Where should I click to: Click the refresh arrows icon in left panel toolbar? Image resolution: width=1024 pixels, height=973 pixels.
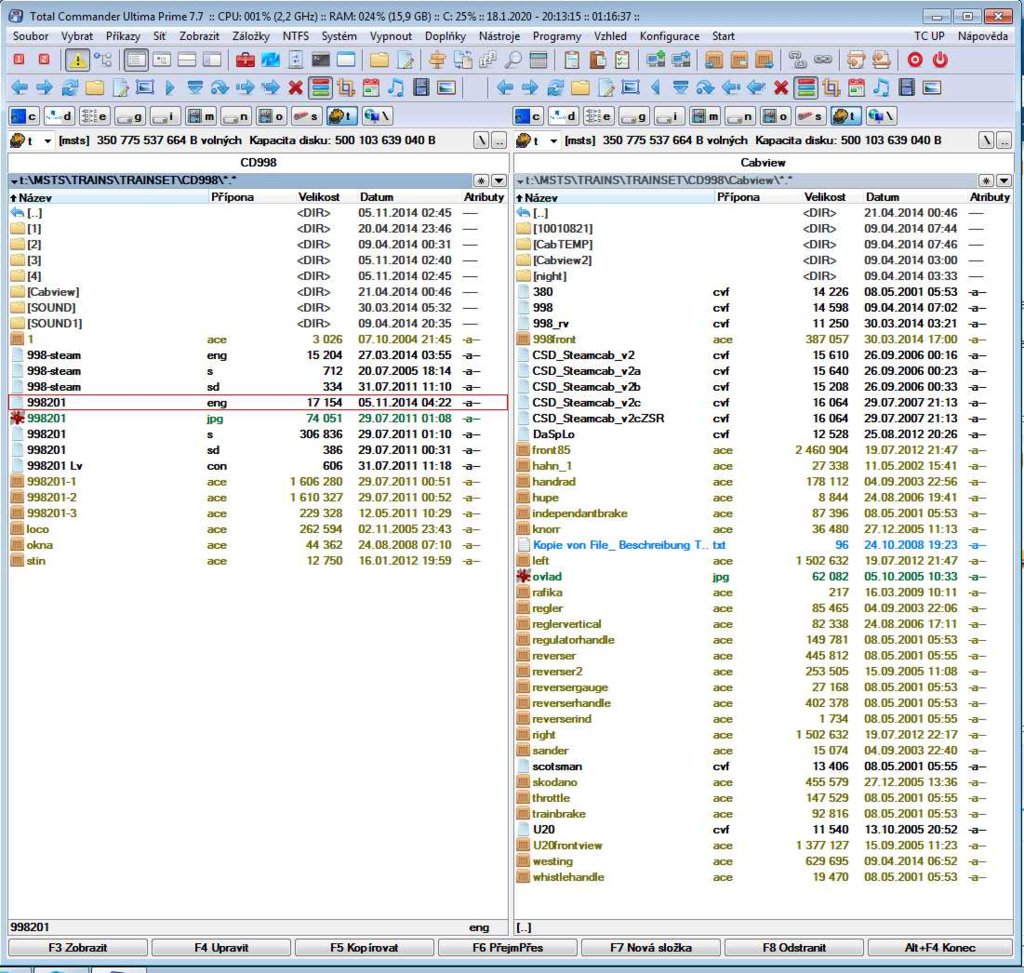click(x=70, y=88)
